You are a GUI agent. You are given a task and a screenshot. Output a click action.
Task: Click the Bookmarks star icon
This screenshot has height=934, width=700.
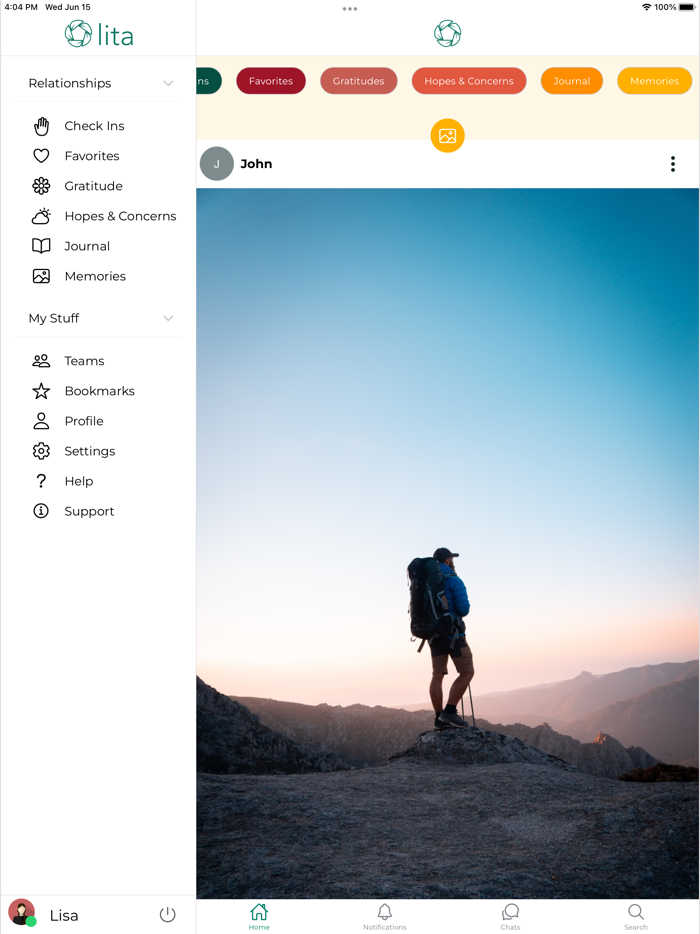point(41,391)
